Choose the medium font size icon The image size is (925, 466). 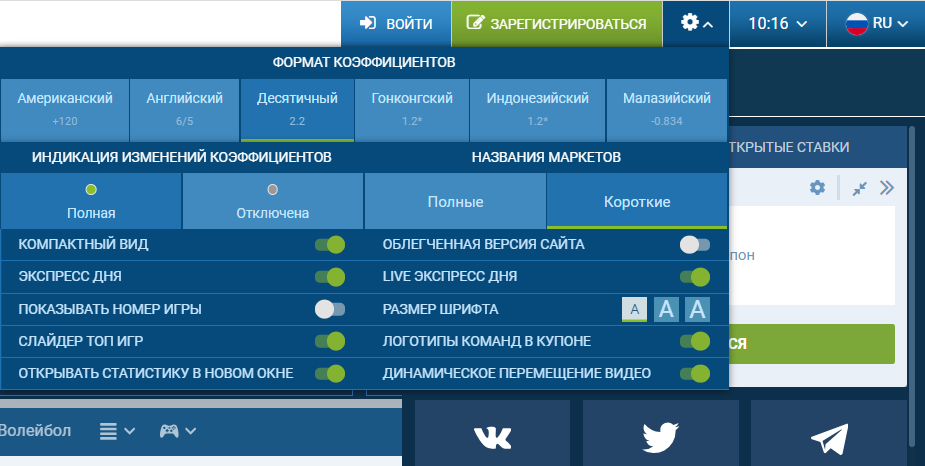click(666, 309)
